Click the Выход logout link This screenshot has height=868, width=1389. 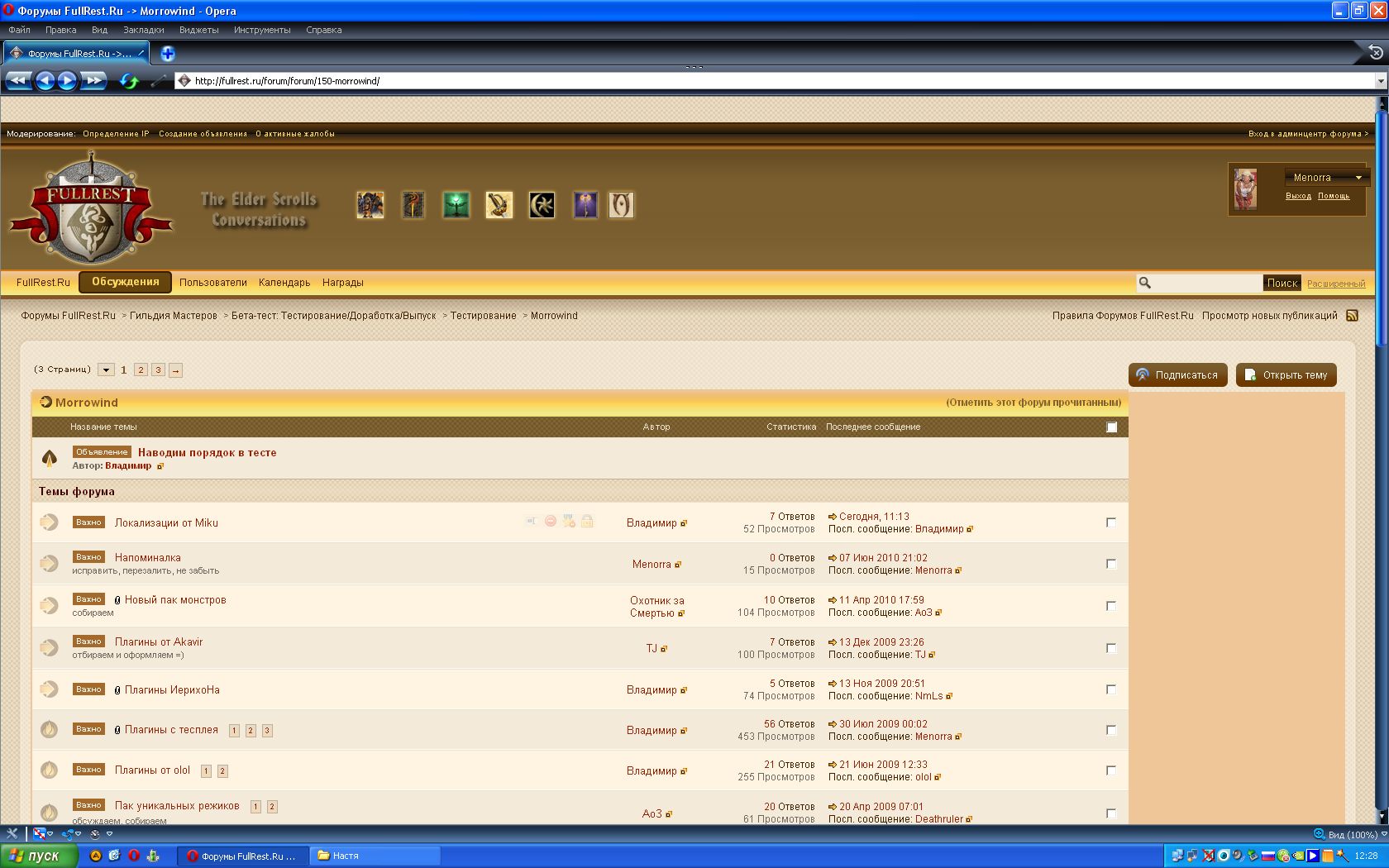[1298, 196]
